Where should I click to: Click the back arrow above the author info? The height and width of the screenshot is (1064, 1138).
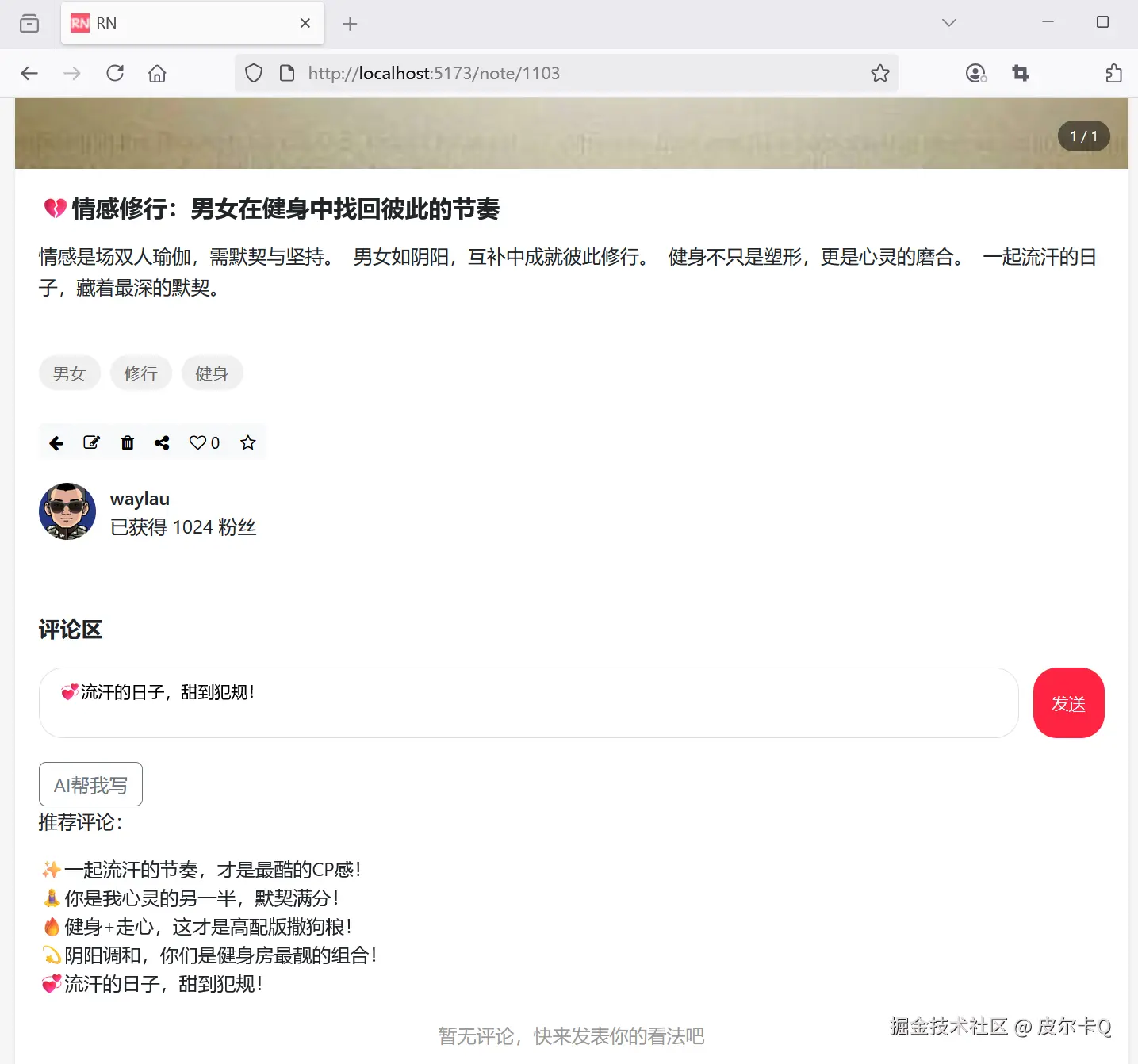[x=56, y=442]
